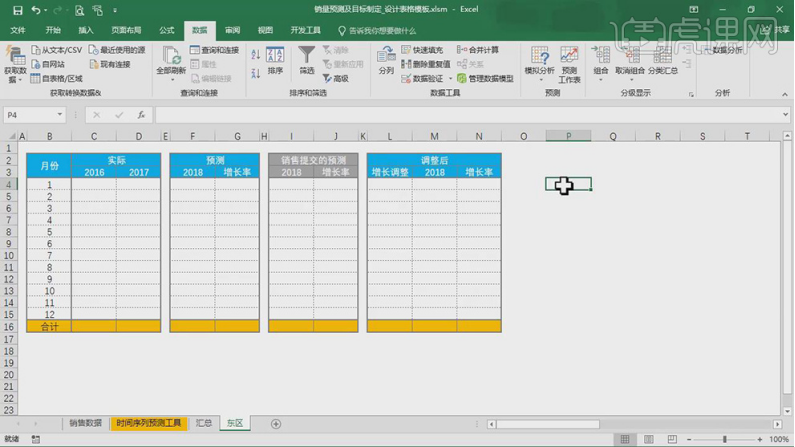Add a new sheet with plus button
Viewport: 795px width, 447px height.
pos(276,424)
